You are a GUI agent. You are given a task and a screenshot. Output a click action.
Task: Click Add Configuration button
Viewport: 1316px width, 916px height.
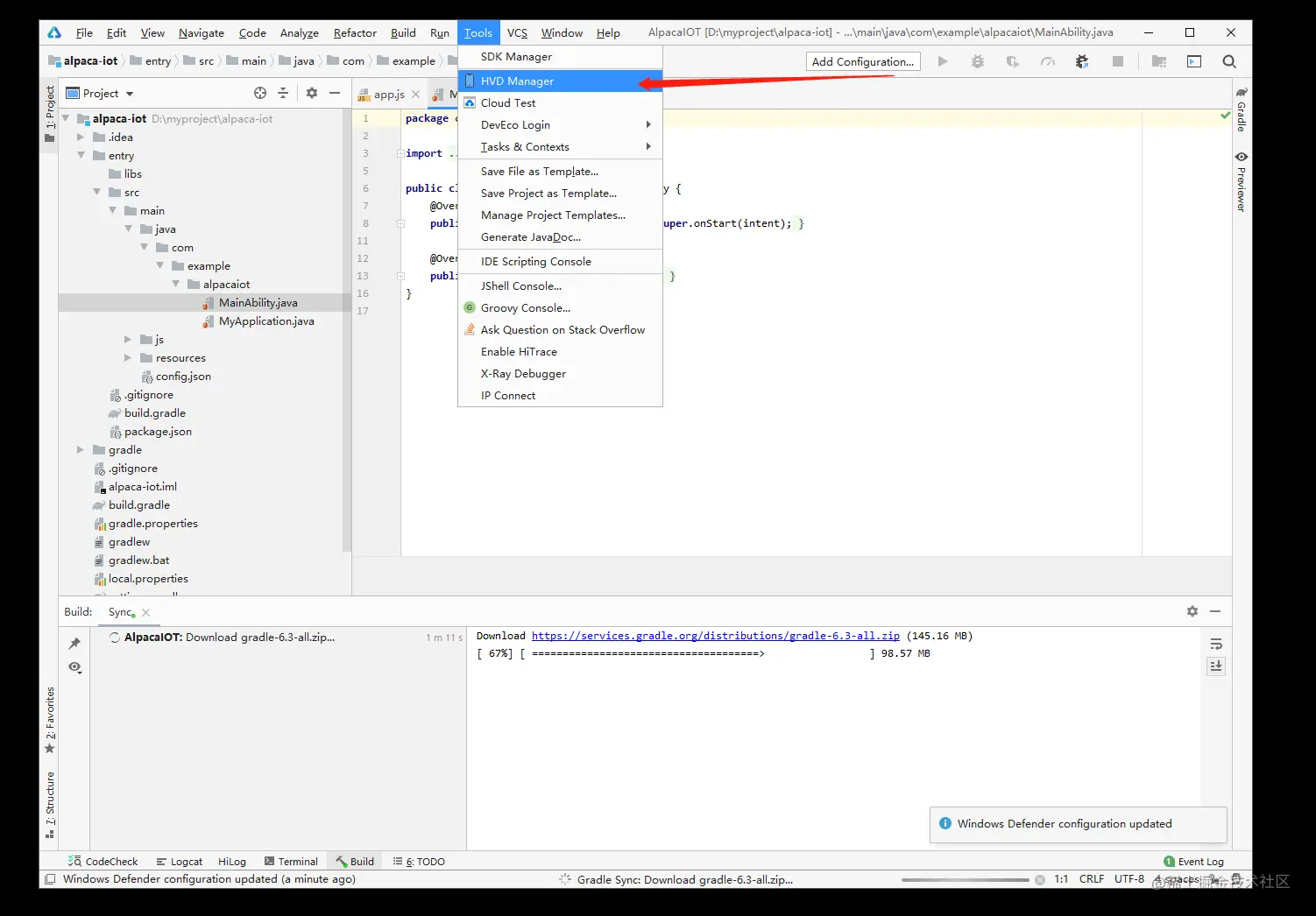[863, 61]
